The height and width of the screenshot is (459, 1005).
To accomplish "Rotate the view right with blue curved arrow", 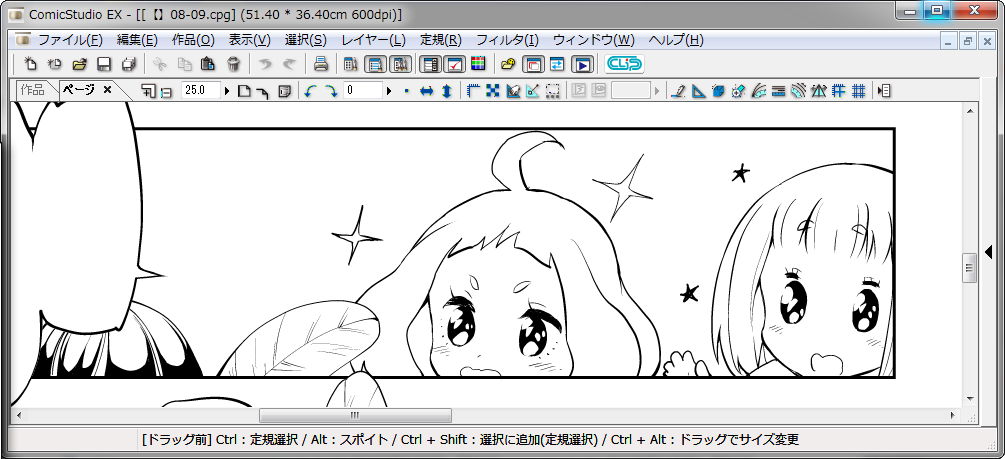I will click(x=331, y=91).
